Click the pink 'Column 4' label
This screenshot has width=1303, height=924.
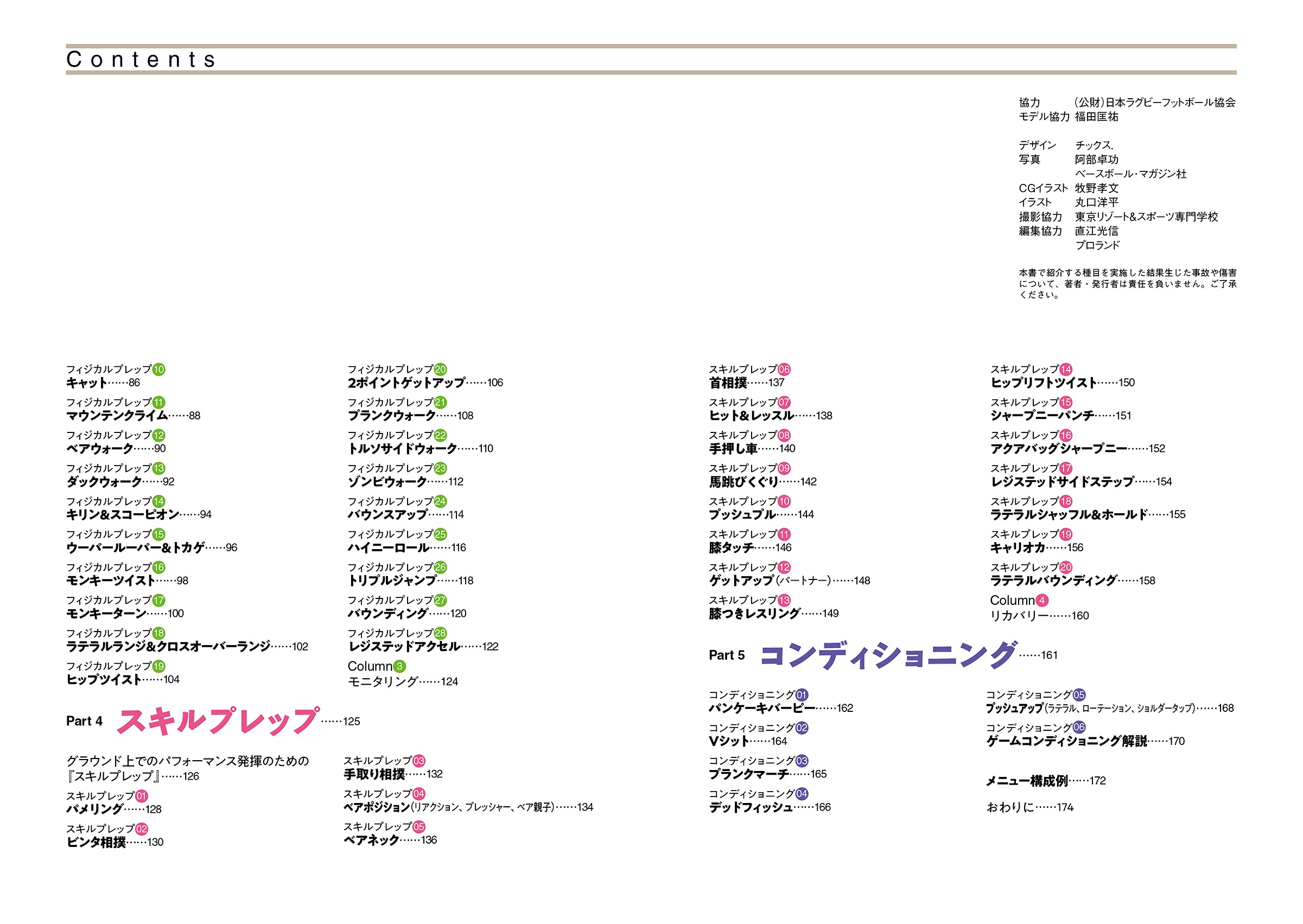point(1019,600)
